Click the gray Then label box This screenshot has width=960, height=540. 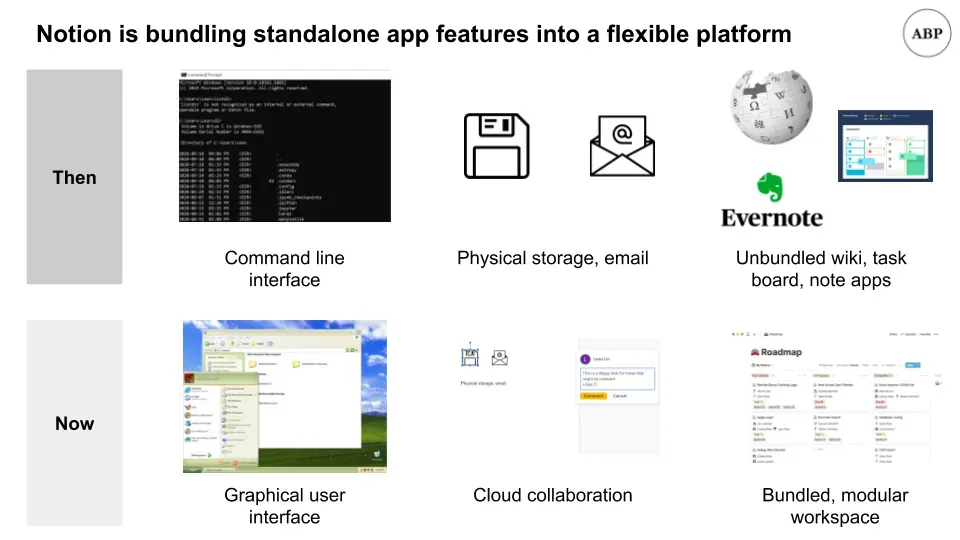pyautogui.click(x=74, y=177)
